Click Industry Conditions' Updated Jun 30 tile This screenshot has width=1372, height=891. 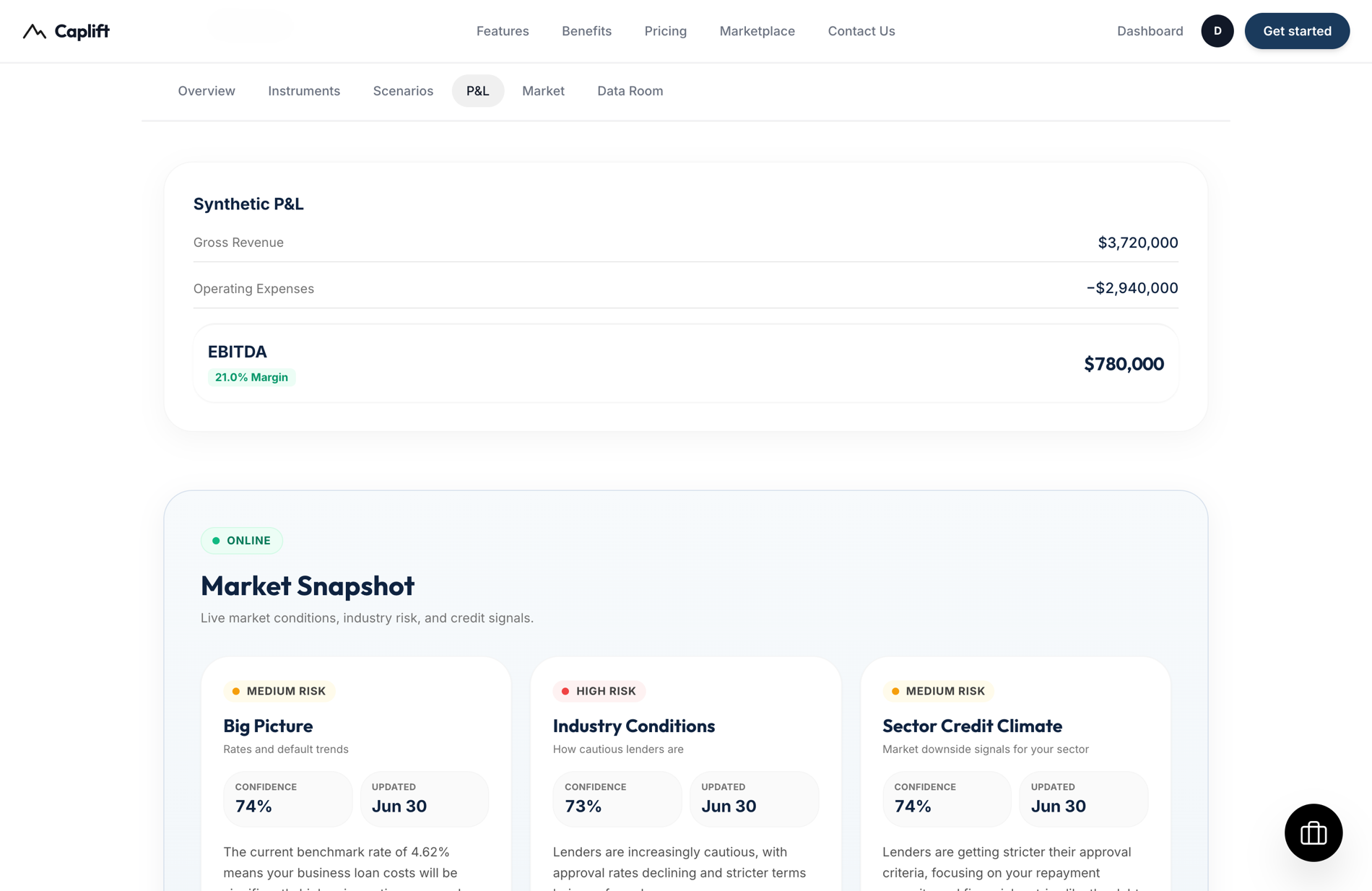pyautogui.click(x=754, y=799)
